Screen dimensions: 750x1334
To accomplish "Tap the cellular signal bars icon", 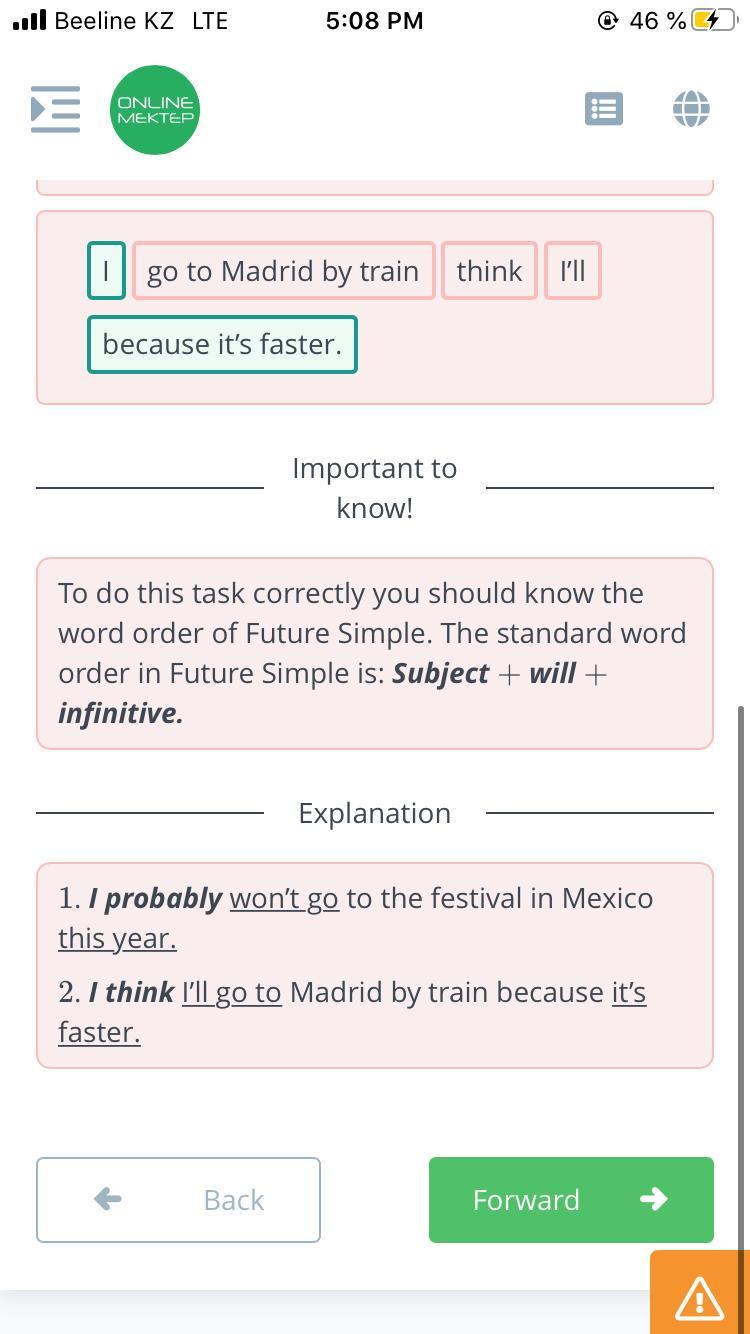I will click(29, 21).
